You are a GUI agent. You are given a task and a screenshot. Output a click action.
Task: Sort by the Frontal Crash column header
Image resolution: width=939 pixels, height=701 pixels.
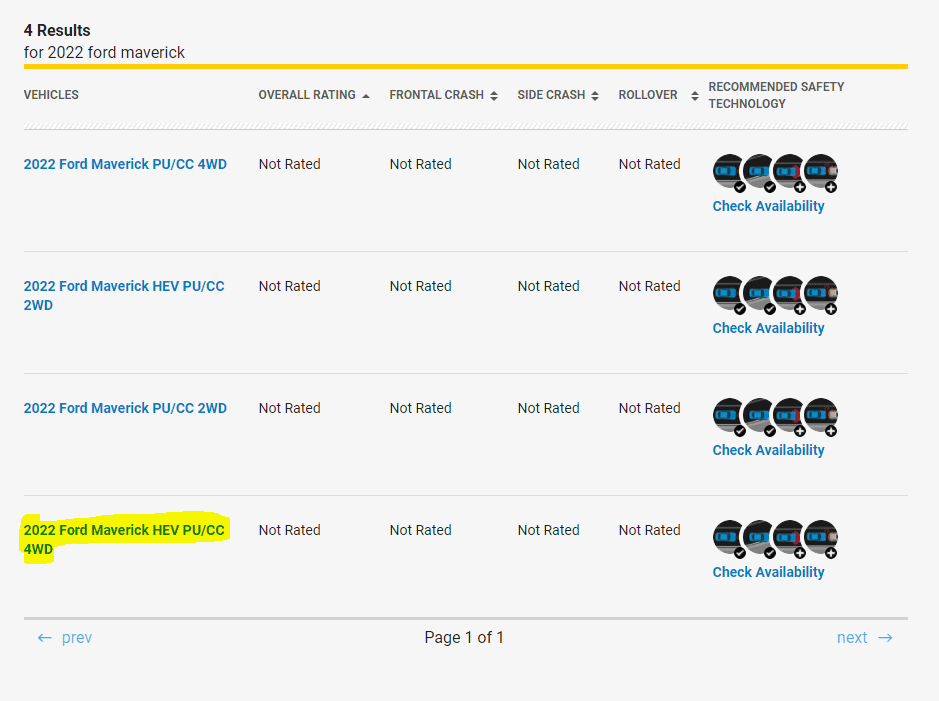click(437, 95)
